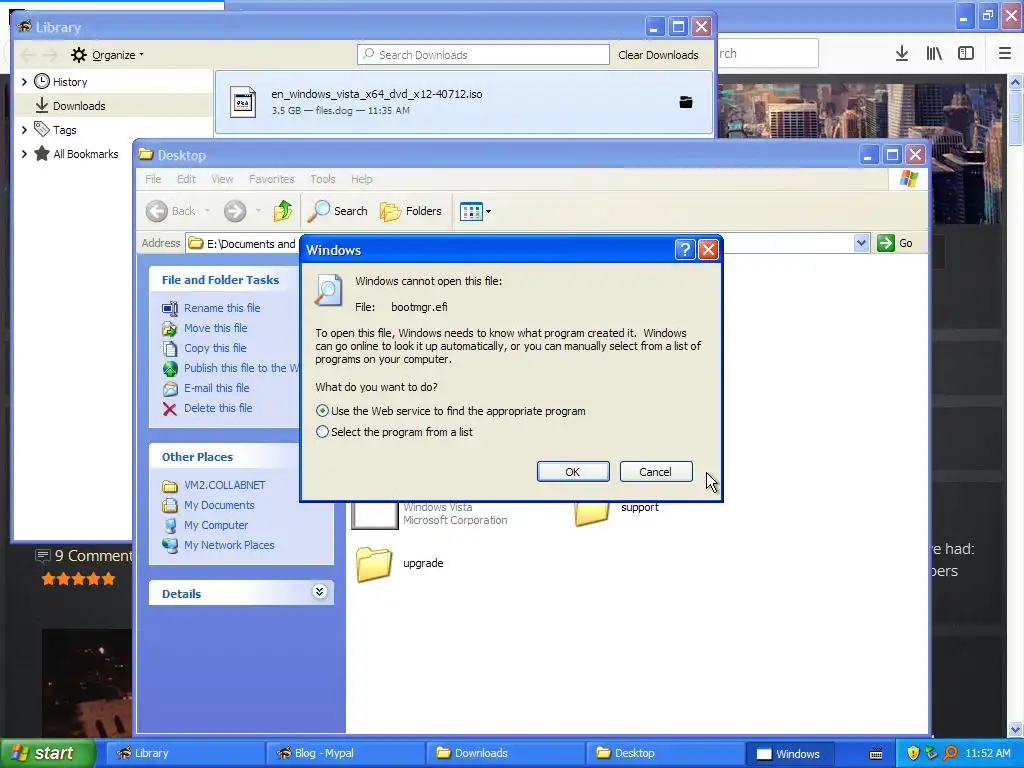The height and width of the screenshot is (768, 1024).
Task: Click OK in the Windows dialog
Action: pos(573,472)
